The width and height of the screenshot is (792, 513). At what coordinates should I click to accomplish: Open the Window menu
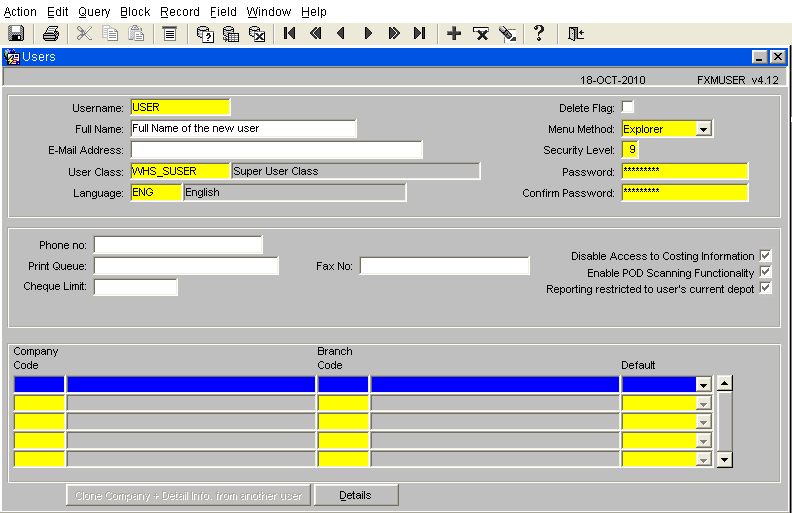click(x=269, y=12)
